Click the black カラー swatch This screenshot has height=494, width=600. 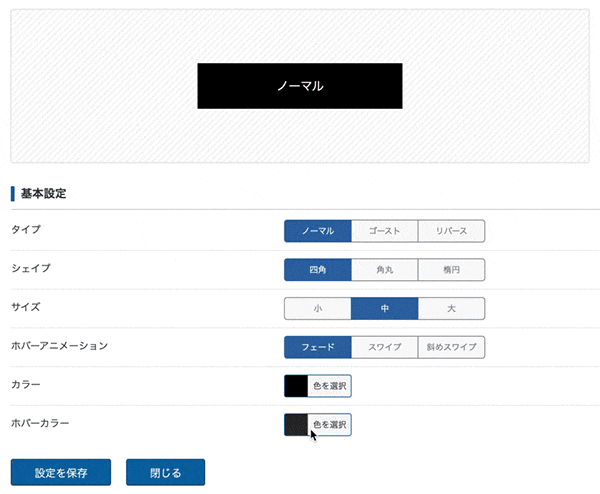coord(296,386)
